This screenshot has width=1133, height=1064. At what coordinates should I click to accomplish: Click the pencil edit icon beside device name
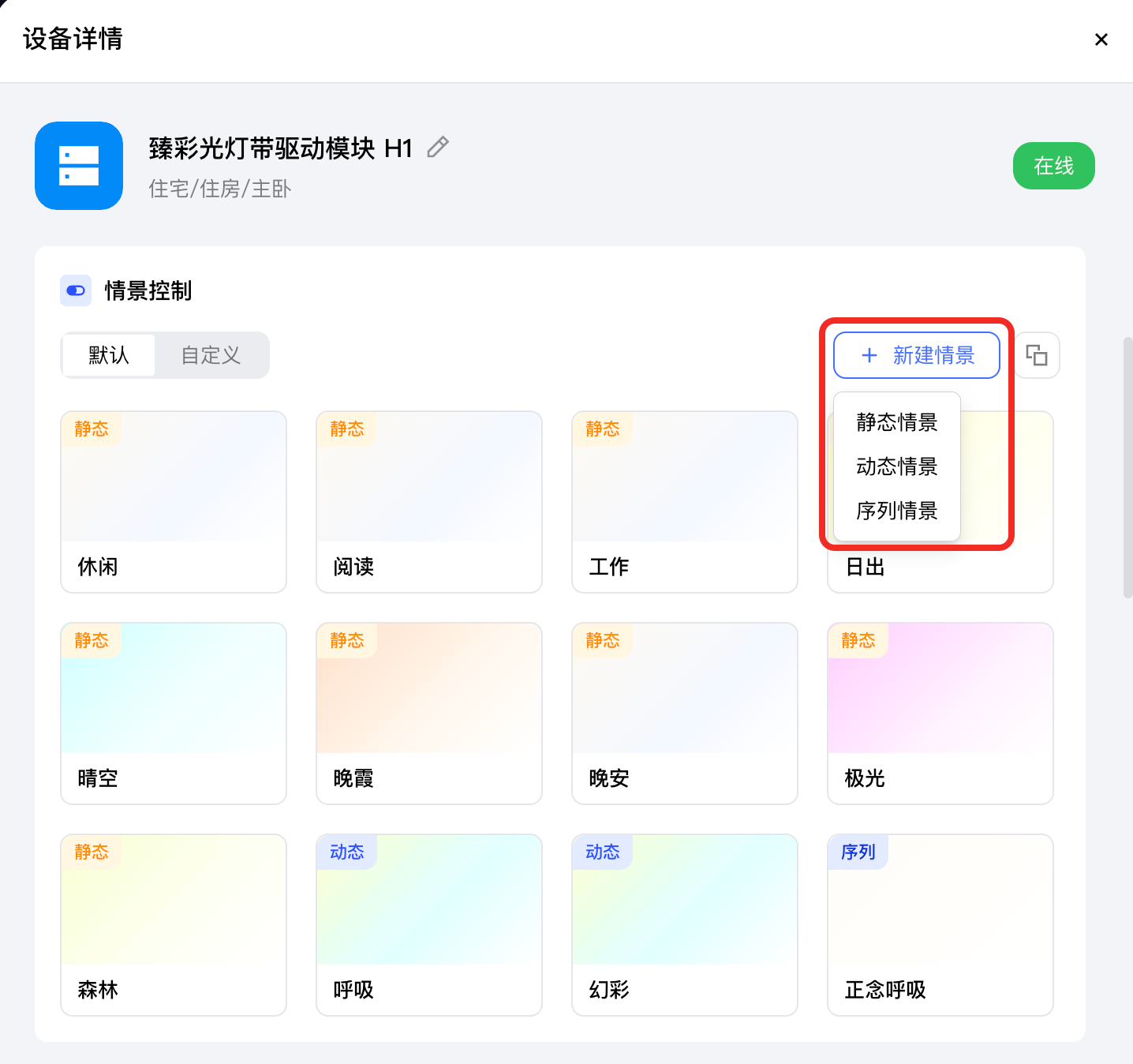coord(438,148)
